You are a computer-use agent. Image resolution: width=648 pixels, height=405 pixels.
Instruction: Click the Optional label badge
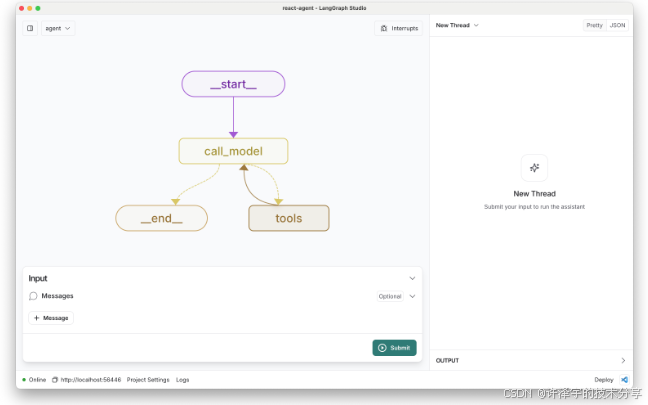click(x=390, y=296)
